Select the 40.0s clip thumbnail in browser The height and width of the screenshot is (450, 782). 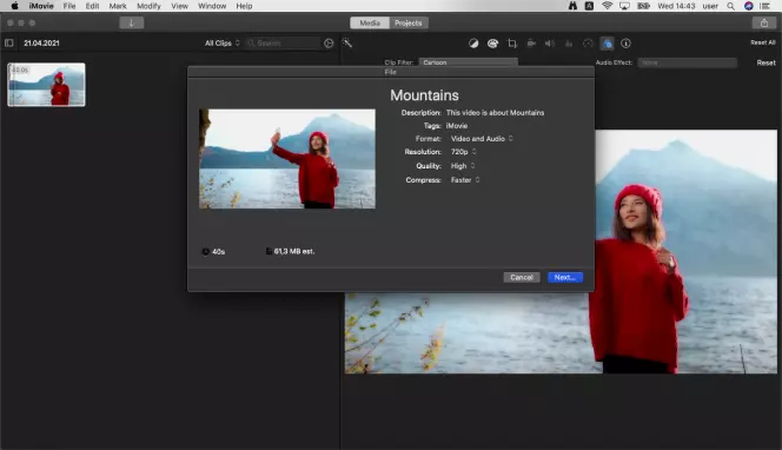46,84
